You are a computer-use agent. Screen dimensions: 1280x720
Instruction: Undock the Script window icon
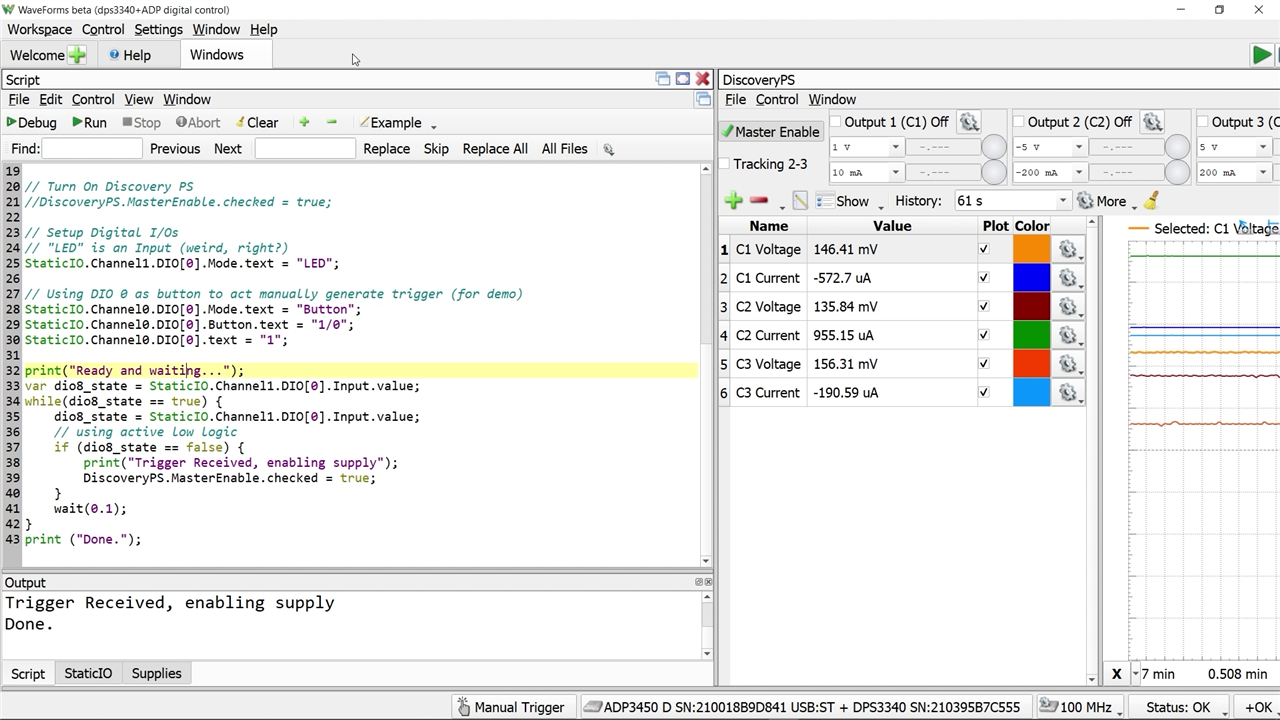pyautogui.click(x=663, y=79)
